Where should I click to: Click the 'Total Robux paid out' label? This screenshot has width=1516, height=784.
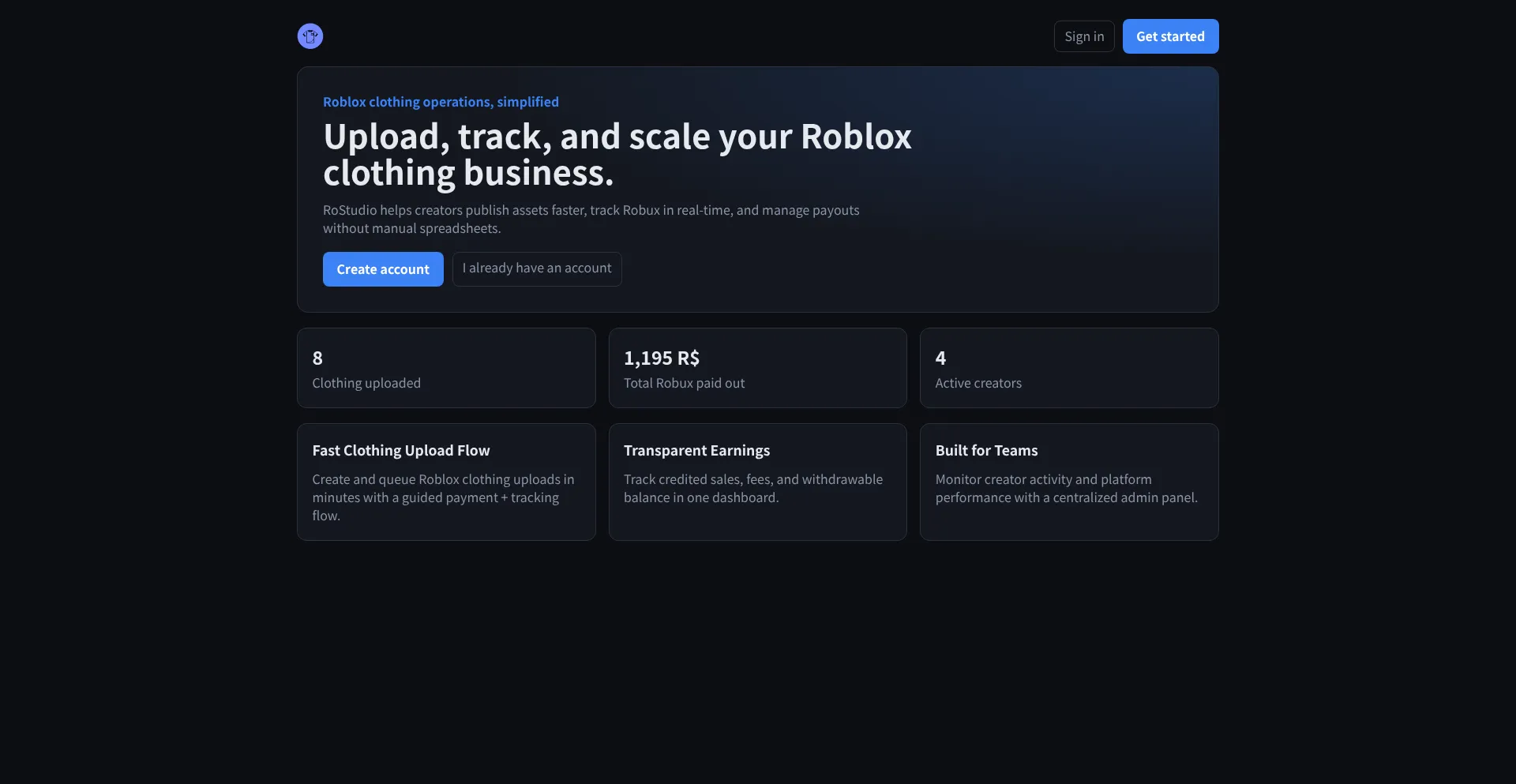click(x=684, y=383)
